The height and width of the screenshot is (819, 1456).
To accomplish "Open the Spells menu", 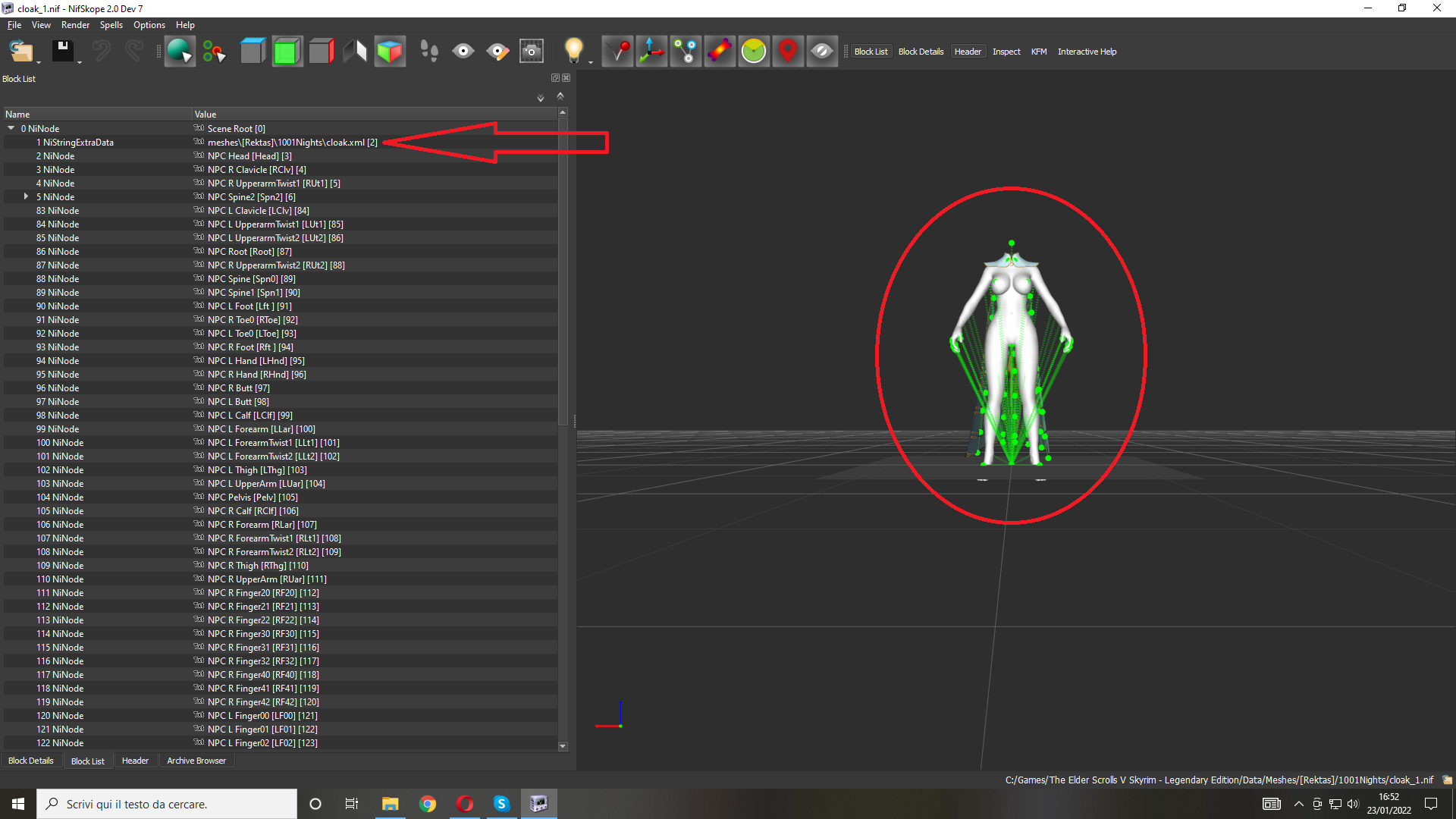I will pos(111,25).
